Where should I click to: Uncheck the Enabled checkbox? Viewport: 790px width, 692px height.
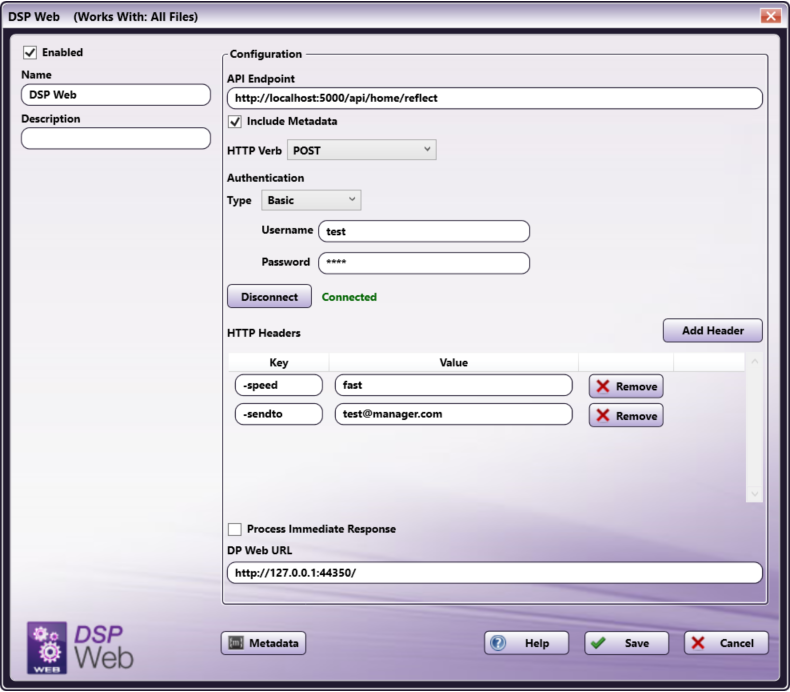(30, 53)
